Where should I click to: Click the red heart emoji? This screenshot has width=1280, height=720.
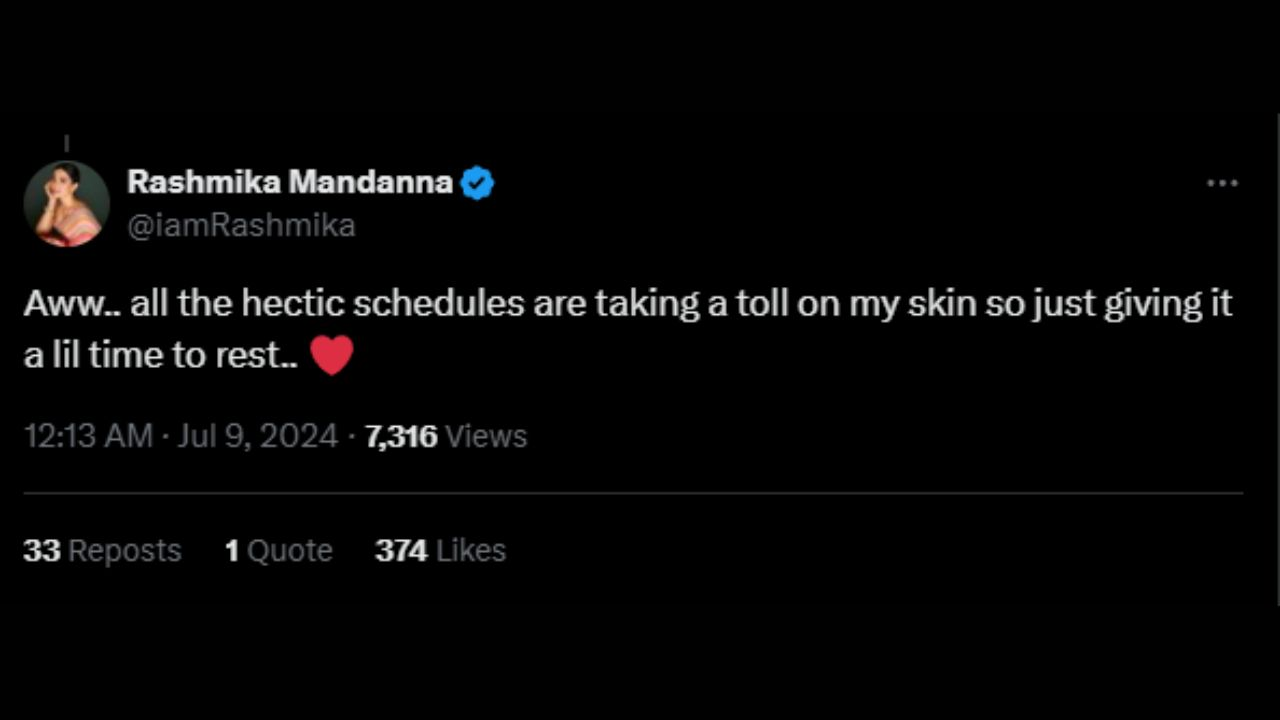tap(332, 356)
